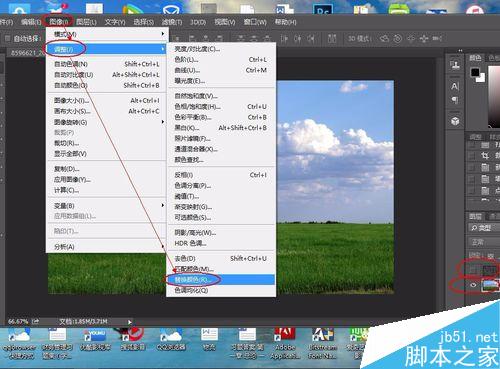Pick a color in the Color panel field
The height and width of the screenshot is (369, 500).
click(494, 97)
